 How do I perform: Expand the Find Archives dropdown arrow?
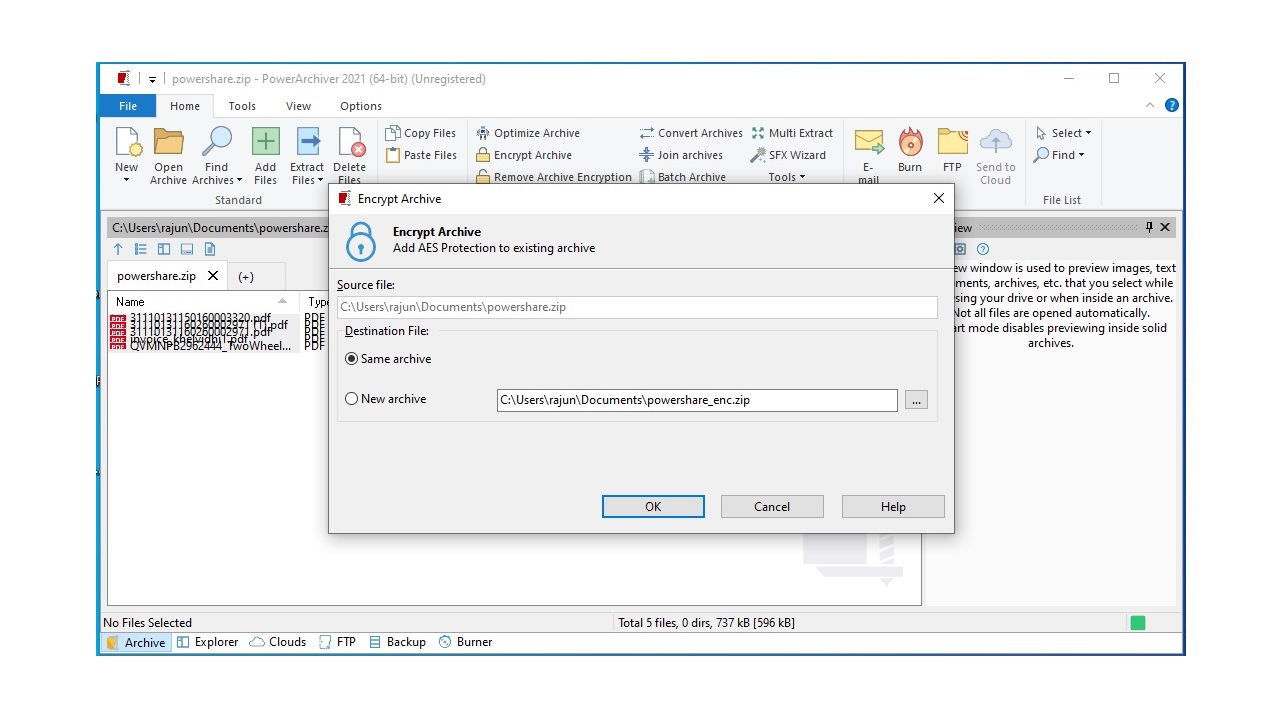[240, 181]
